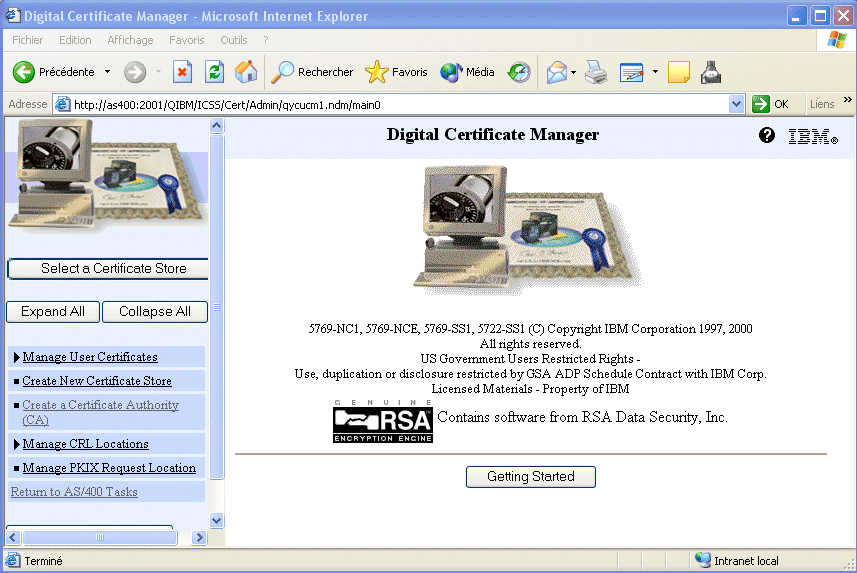
Task: Open the history clock icon
Action: [519, 72]
